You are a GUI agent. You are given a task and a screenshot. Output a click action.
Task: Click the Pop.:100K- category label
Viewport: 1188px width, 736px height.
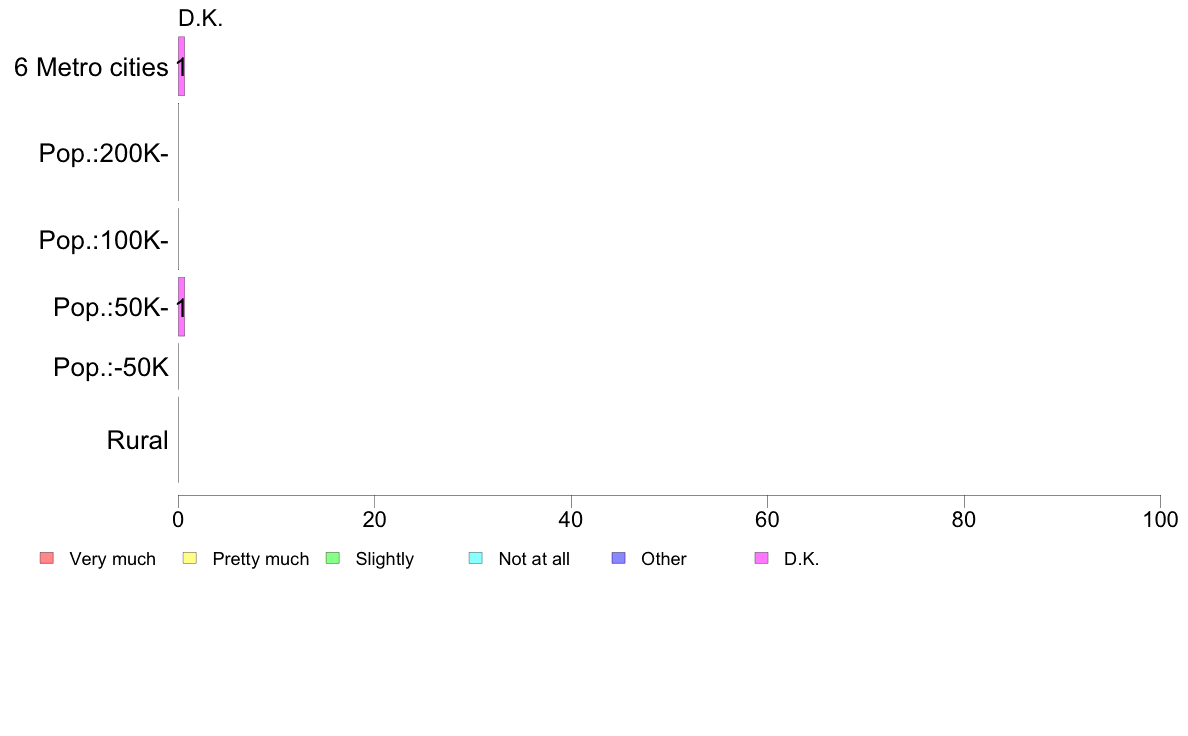(104, 241)
